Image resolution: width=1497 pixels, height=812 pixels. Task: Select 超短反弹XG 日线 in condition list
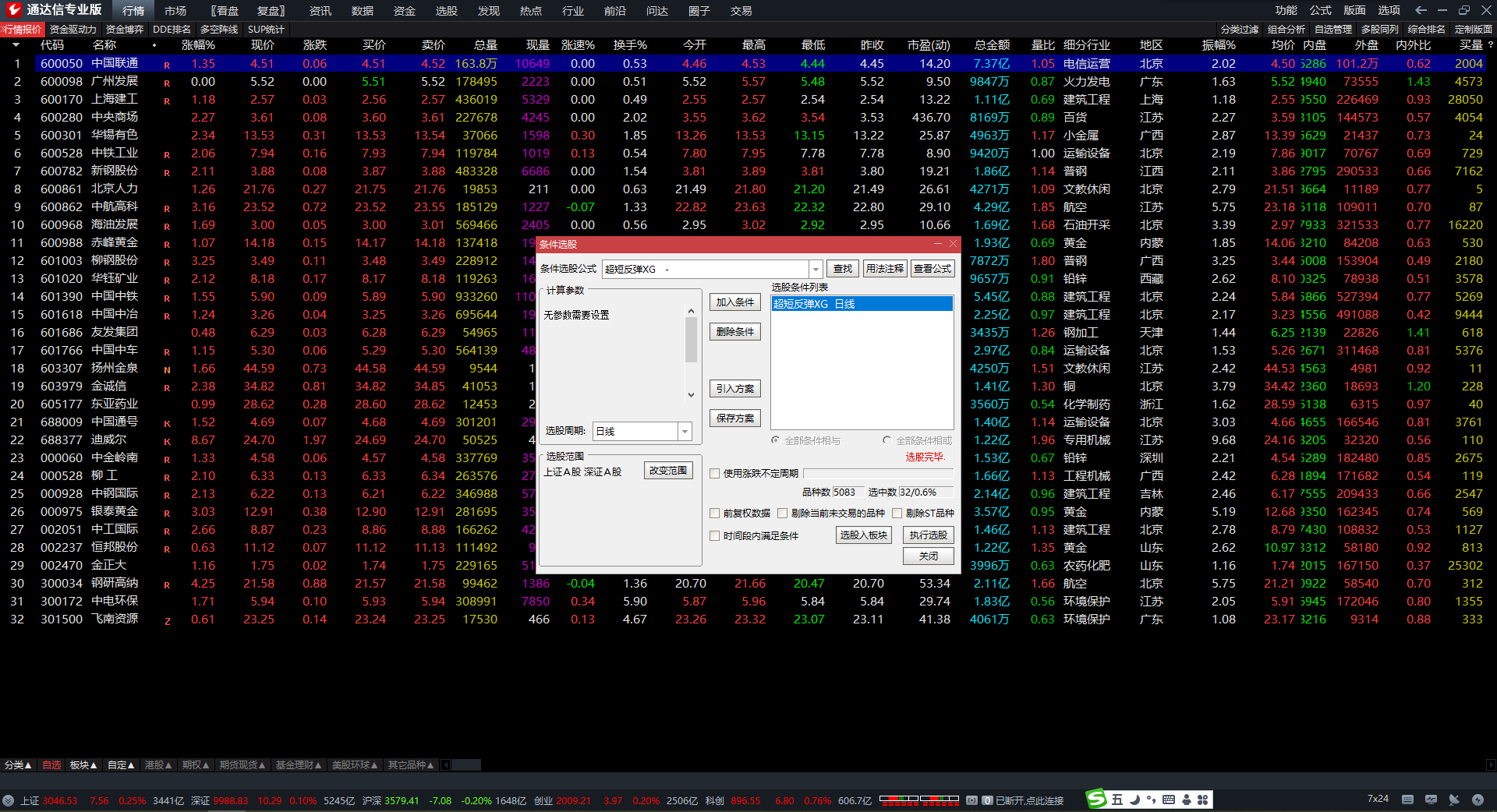862,304
